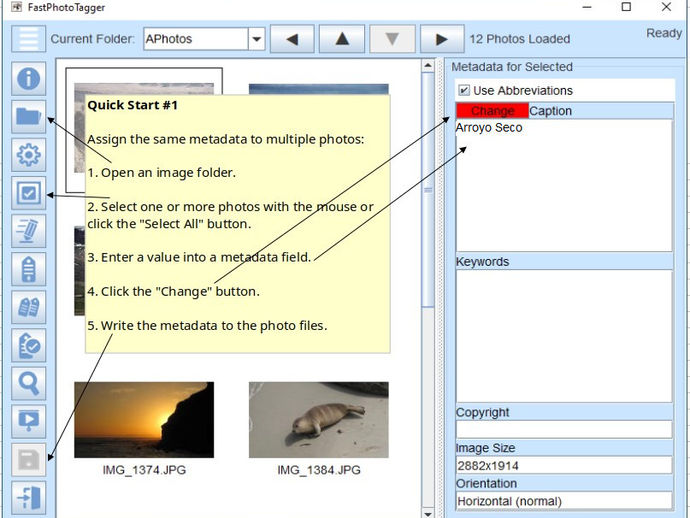Go to parent folder with up arrow

(x=342, y=39)
